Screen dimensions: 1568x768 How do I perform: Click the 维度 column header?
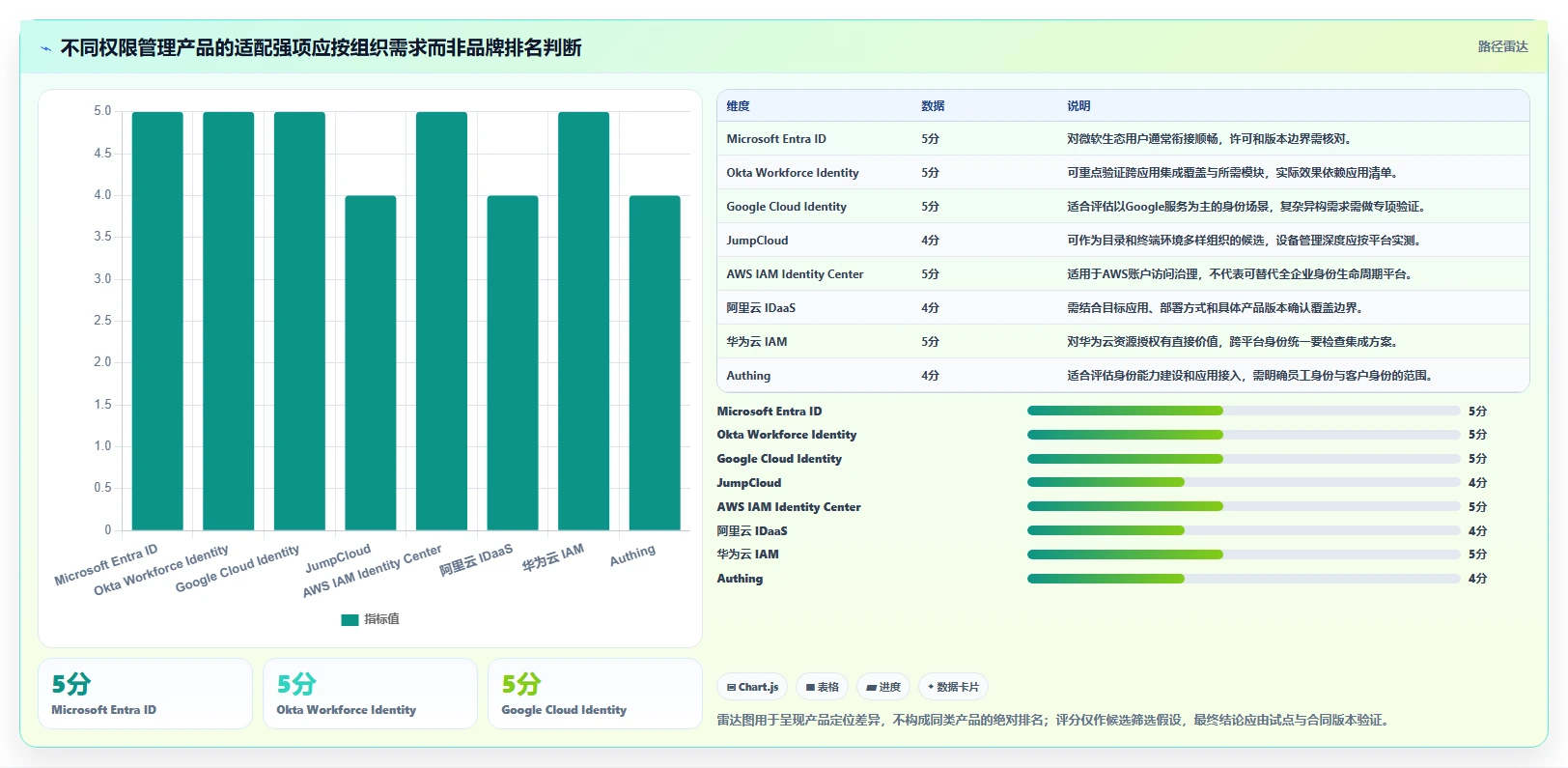[738, 106]
